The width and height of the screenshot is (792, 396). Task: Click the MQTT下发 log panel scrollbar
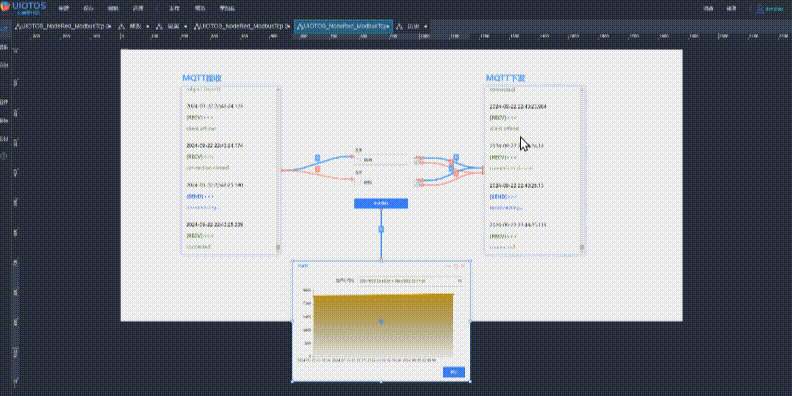[582, 170]
